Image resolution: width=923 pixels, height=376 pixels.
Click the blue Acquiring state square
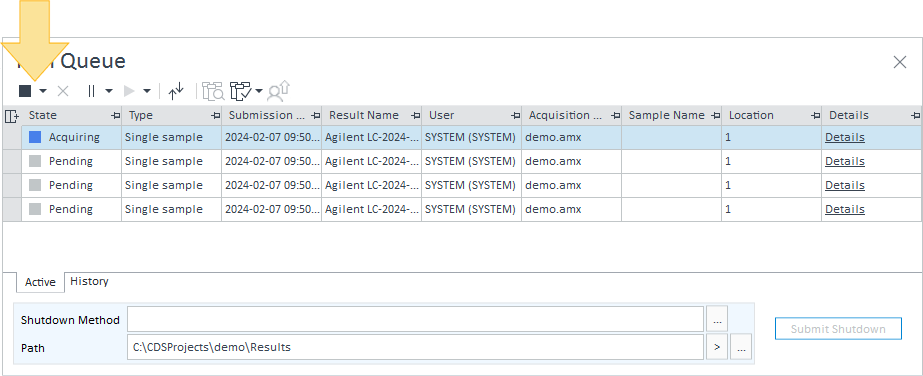[35, 137]
